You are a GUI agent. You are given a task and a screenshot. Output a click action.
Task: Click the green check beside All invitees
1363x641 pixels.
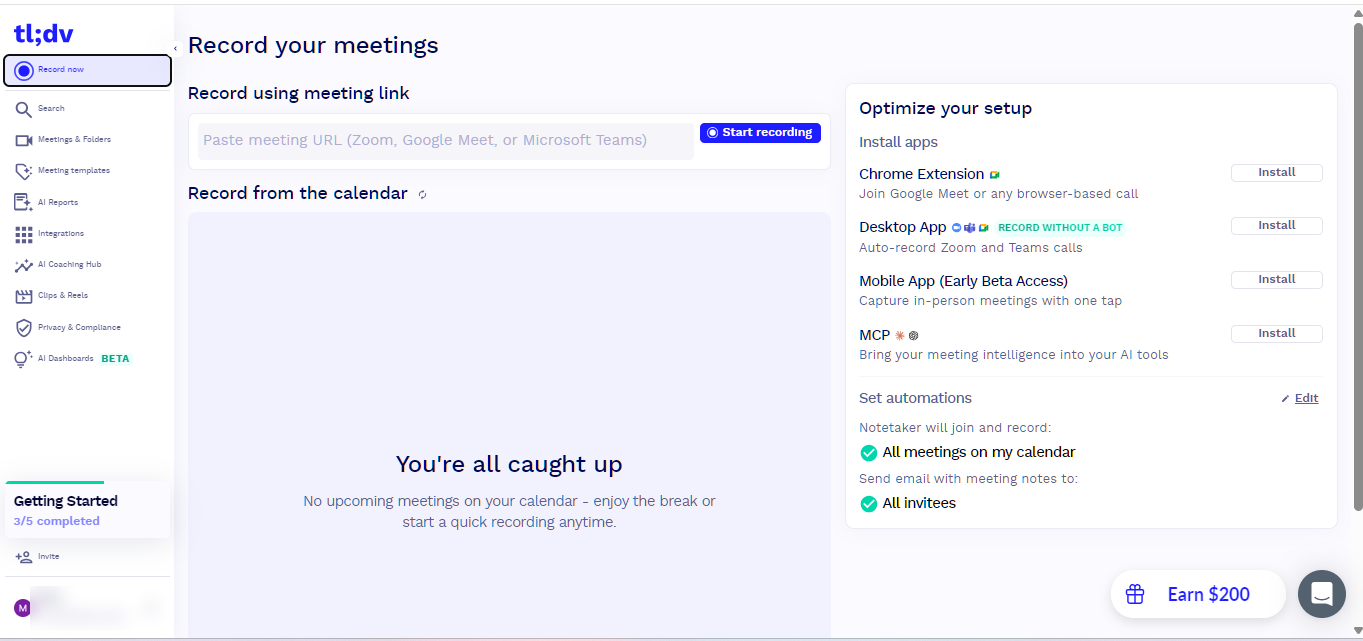coord(869,504)
